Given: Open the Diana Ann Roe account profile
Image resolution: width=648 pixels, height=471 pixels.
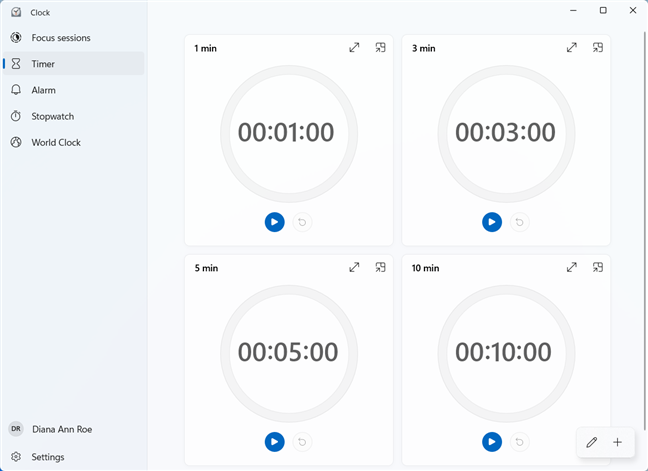Looking at the screenshot, I should tap(60, 429).
